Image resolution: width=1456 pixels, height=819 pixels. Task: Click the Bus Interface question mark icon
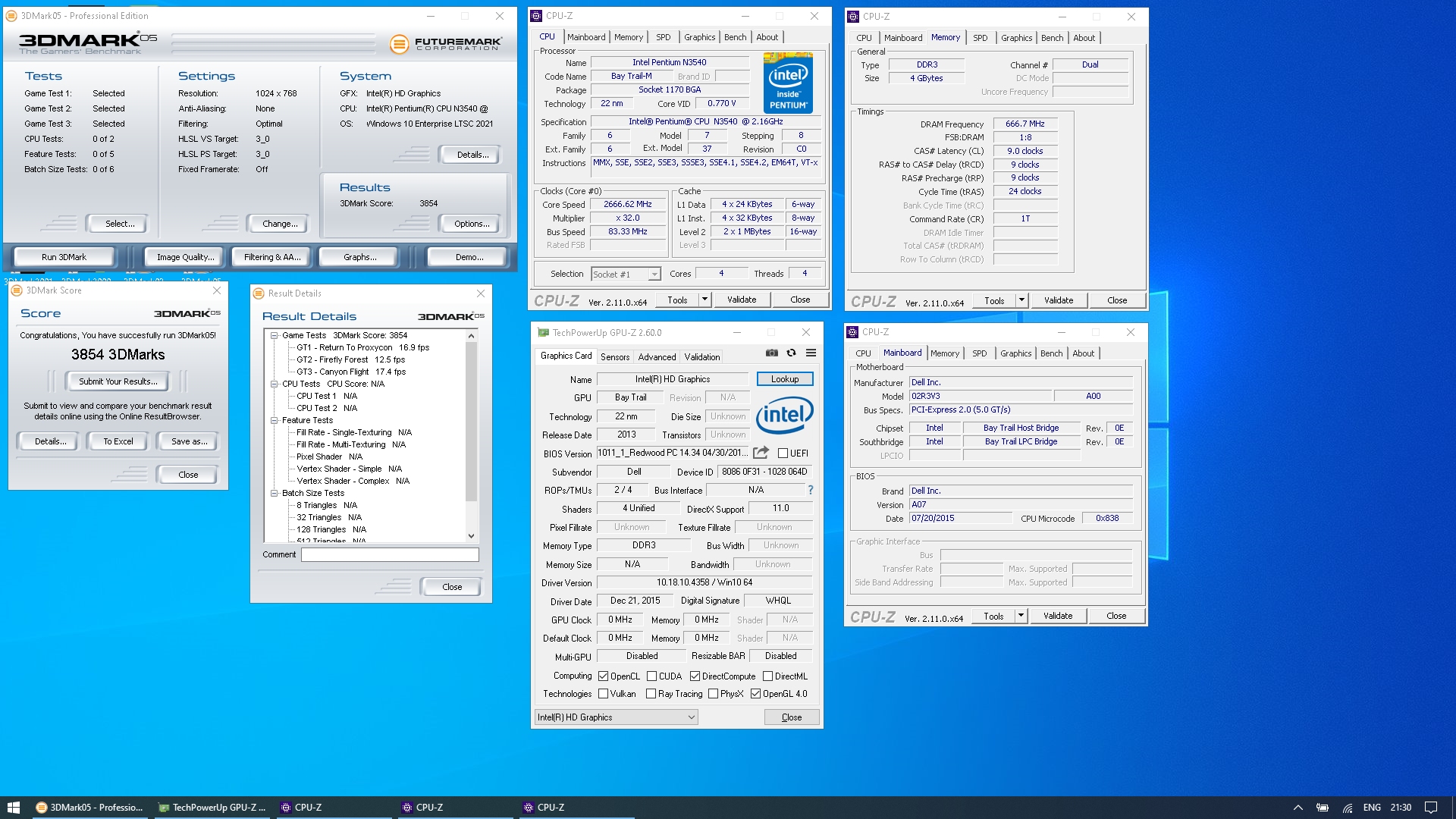coord(810,490)
